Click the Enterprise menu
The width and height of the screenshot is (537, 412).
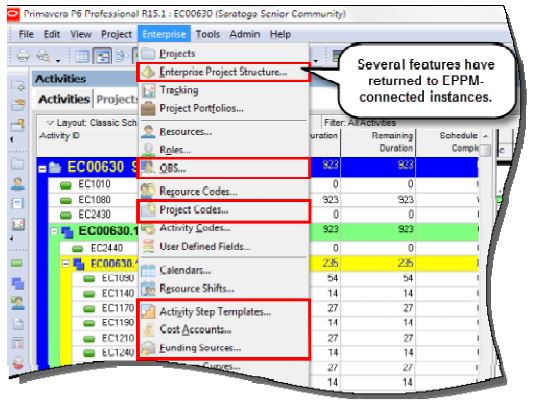click(x=164, y=34)
